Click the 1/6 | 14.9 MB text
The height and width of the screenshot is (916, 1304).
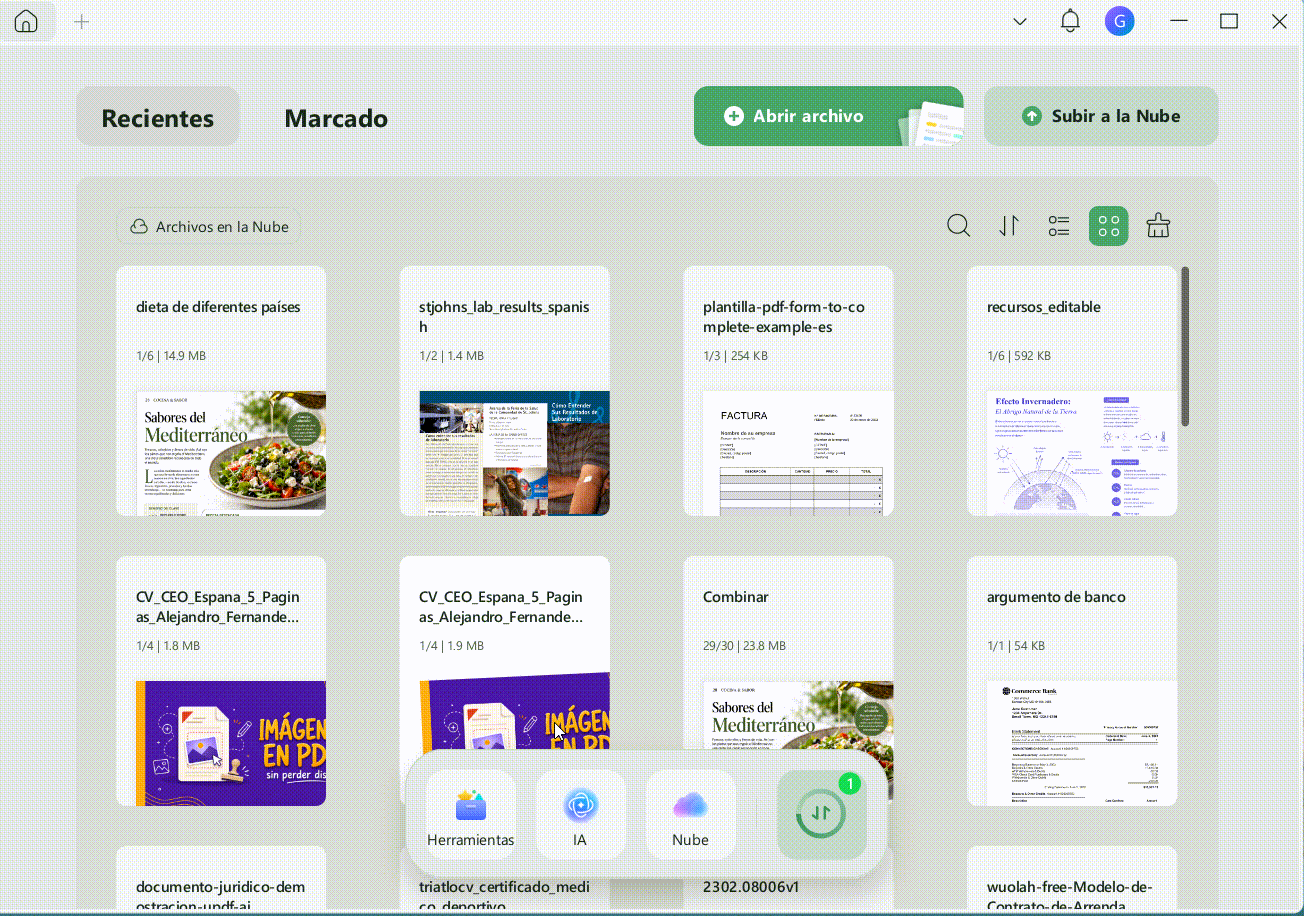click(x=171, y=356)
